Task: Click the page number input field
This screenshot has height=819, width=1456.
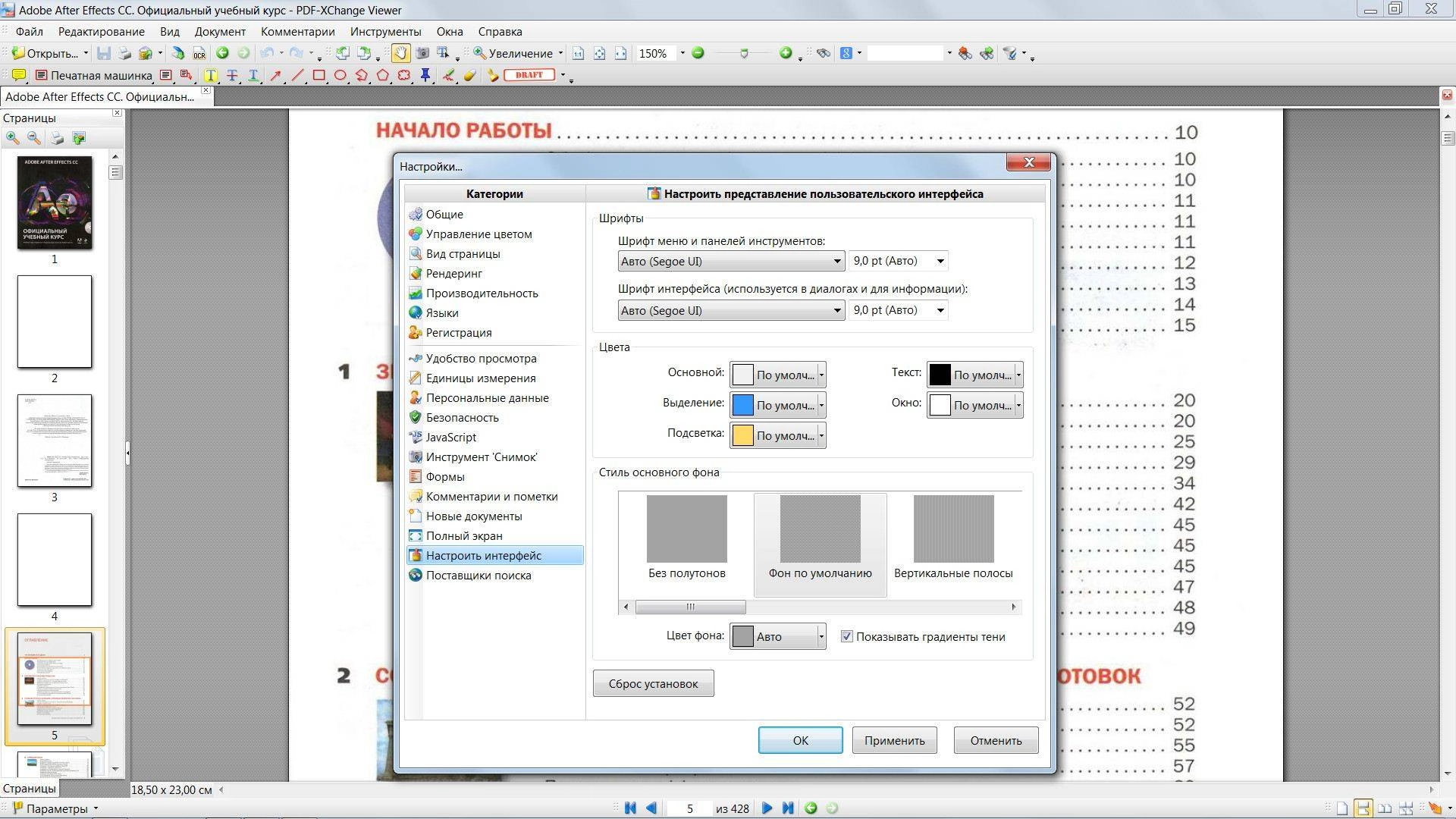Action: pos(689,808)
